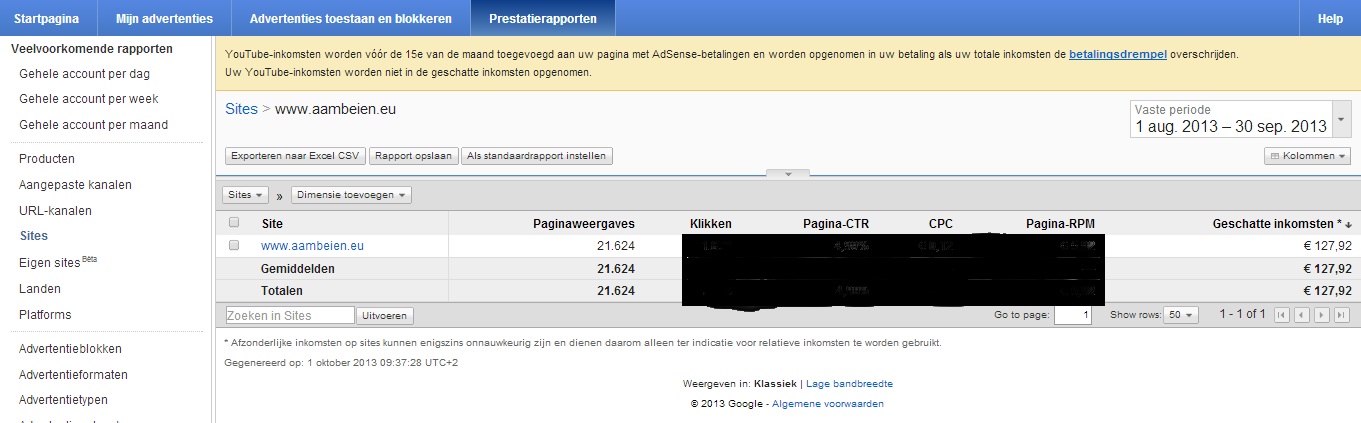Click the Uitvoeren search button
Viewport: 1361px width, 423px height.
[384, 315]
